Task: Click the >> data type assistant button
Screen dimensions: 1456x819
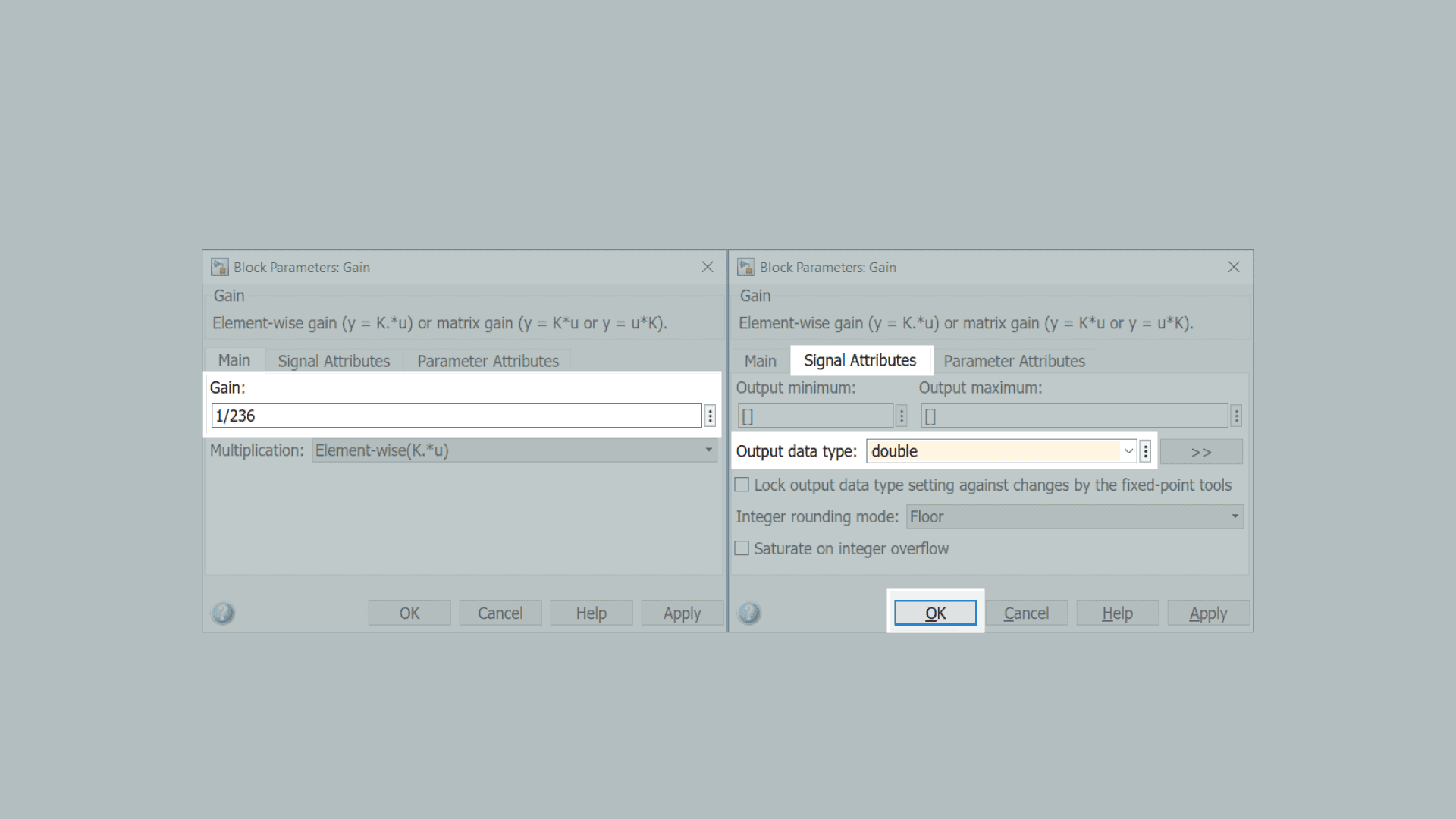Action: click(1201, 452)
